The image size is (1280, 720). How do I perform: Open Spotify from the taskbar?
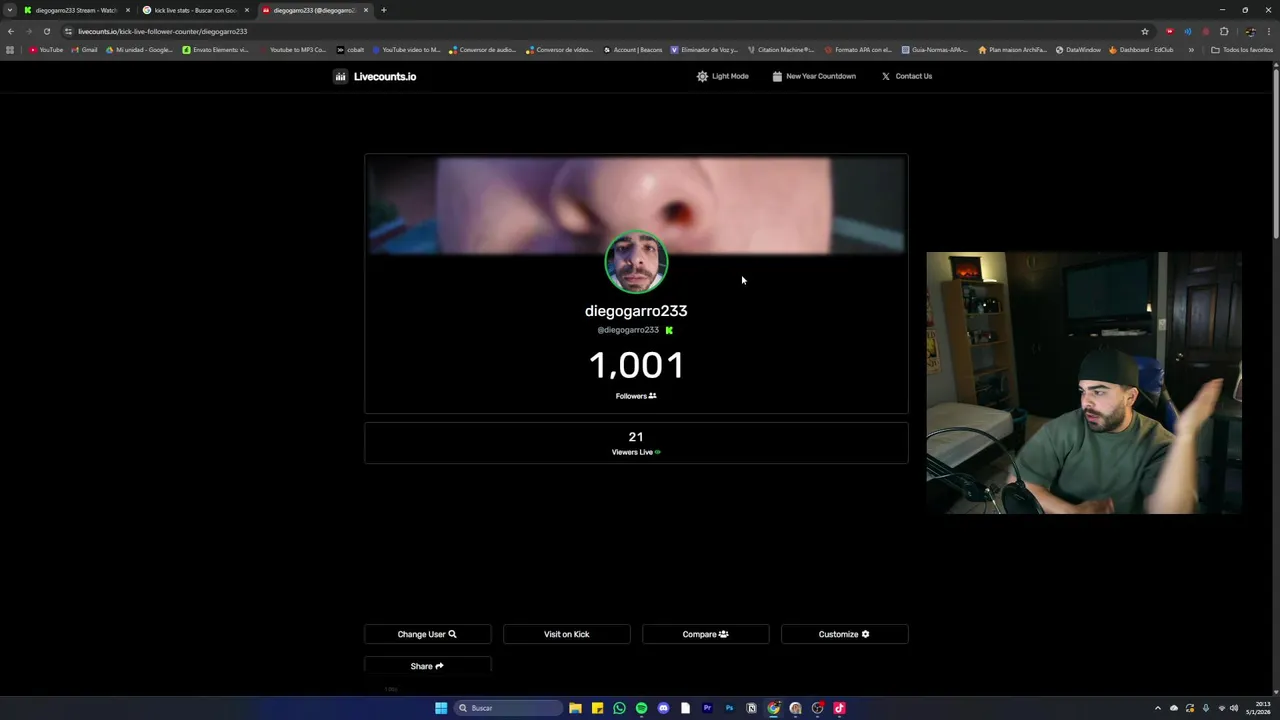(641, 708)
